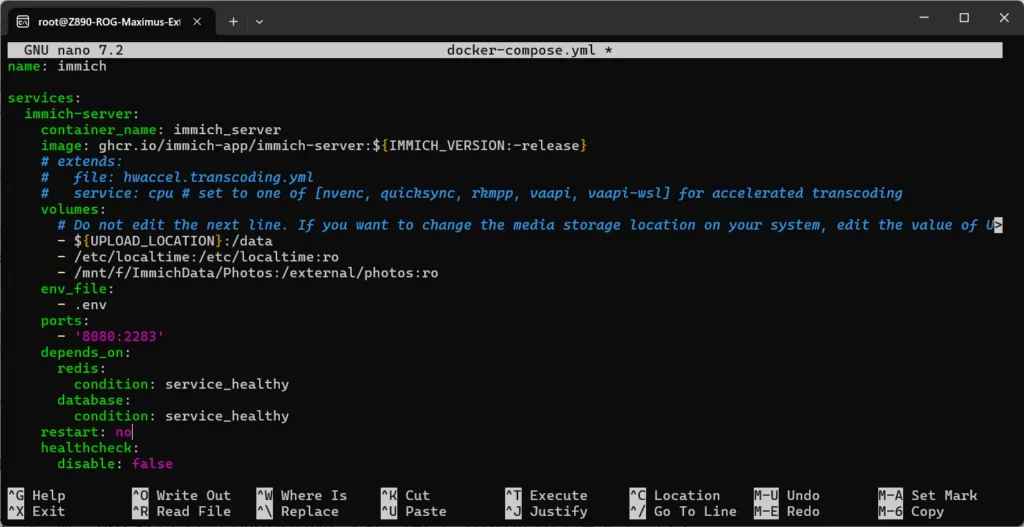1024x527 pixels.
Task: Click the /mnt/f/ImmichData/Photos volume line
Action: tap(248, 272)
